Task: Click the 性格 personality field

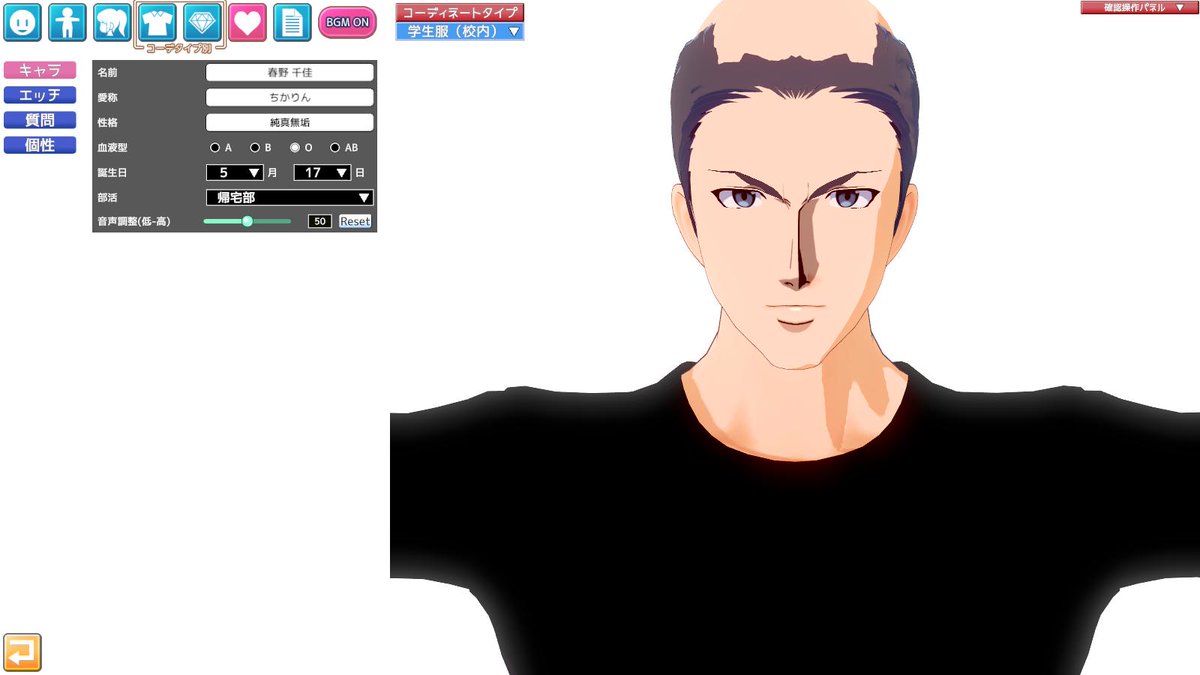Action: click(290, 122)
